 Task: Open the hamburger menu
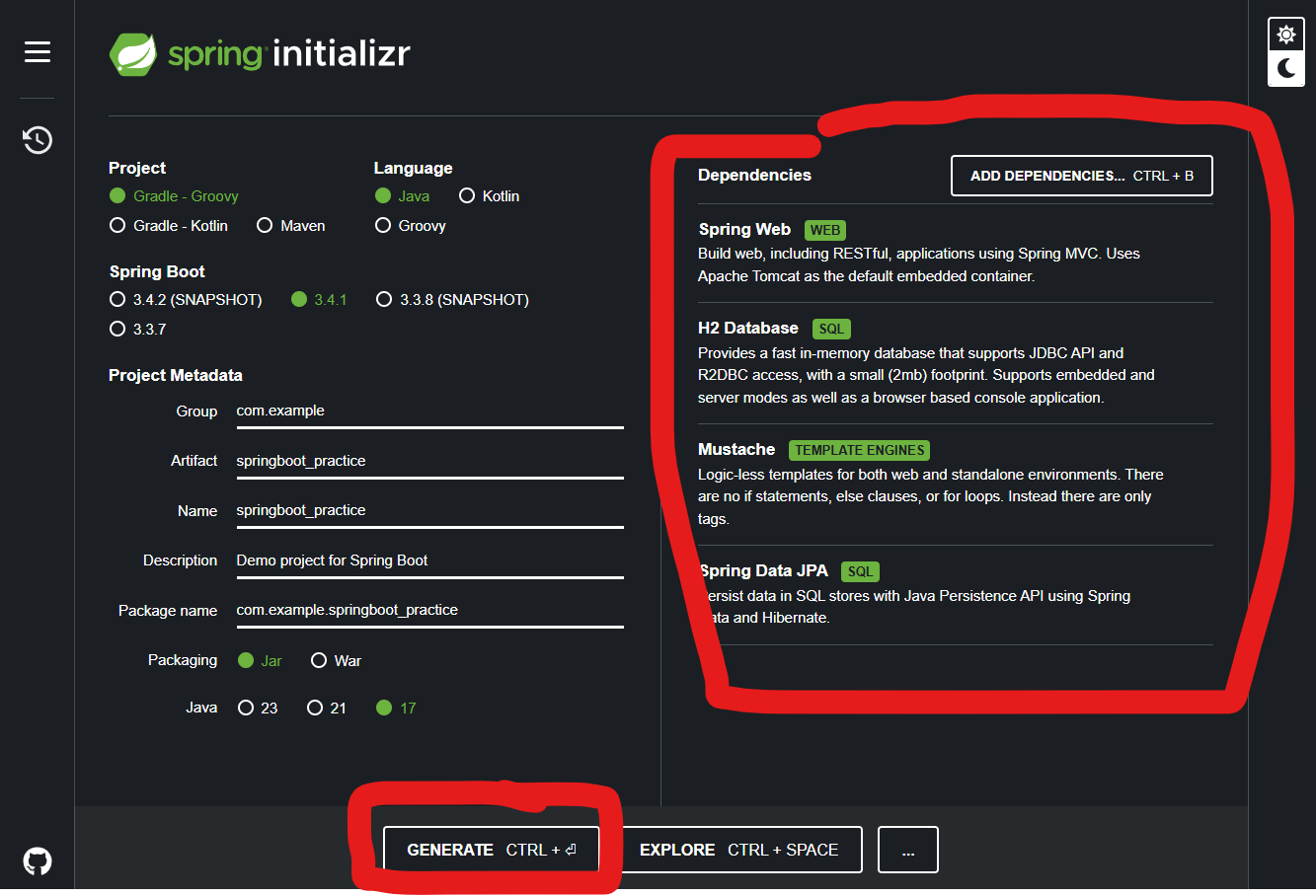(38, 51)
